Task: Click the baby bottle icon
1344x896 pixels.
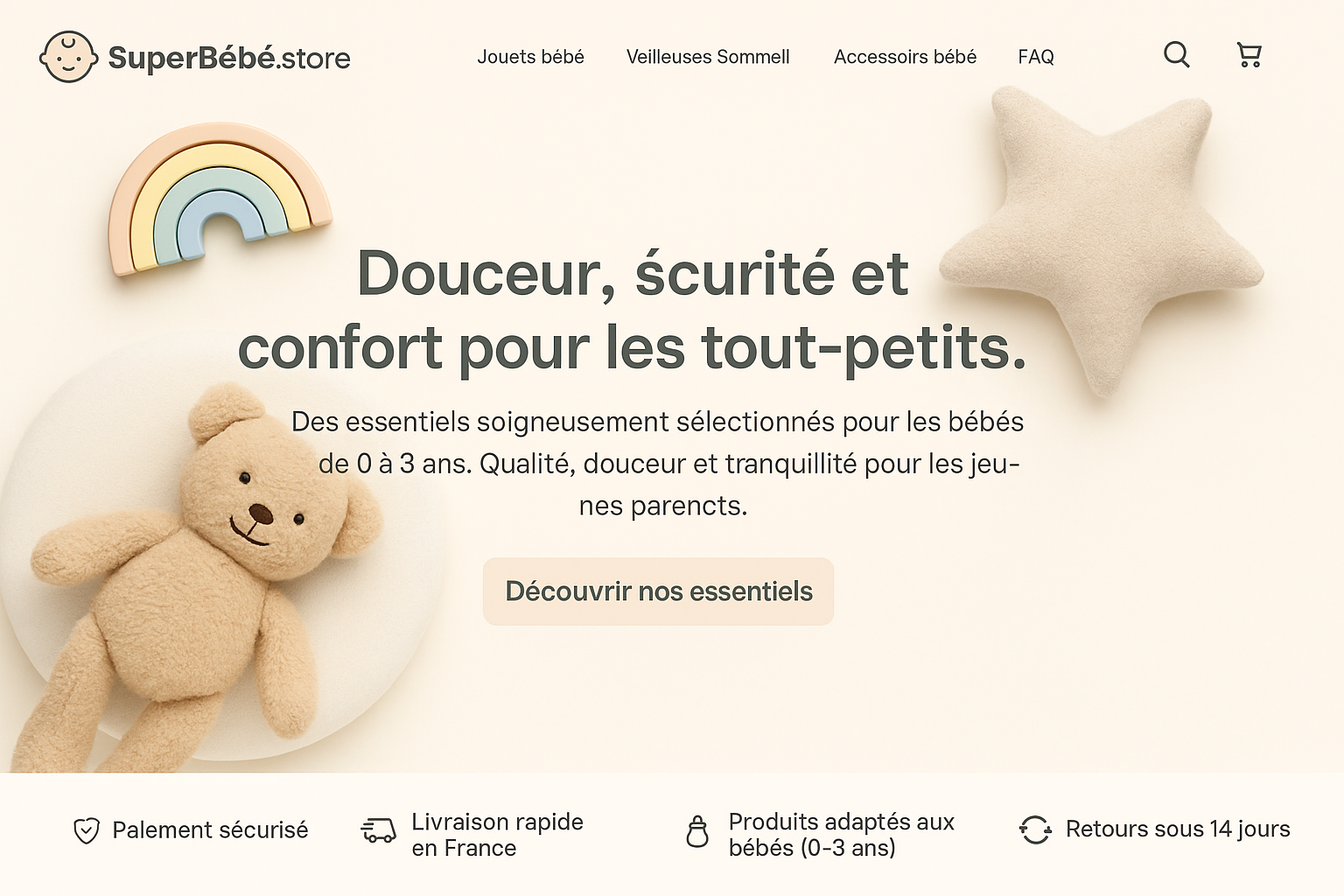Action: [697, 831]
